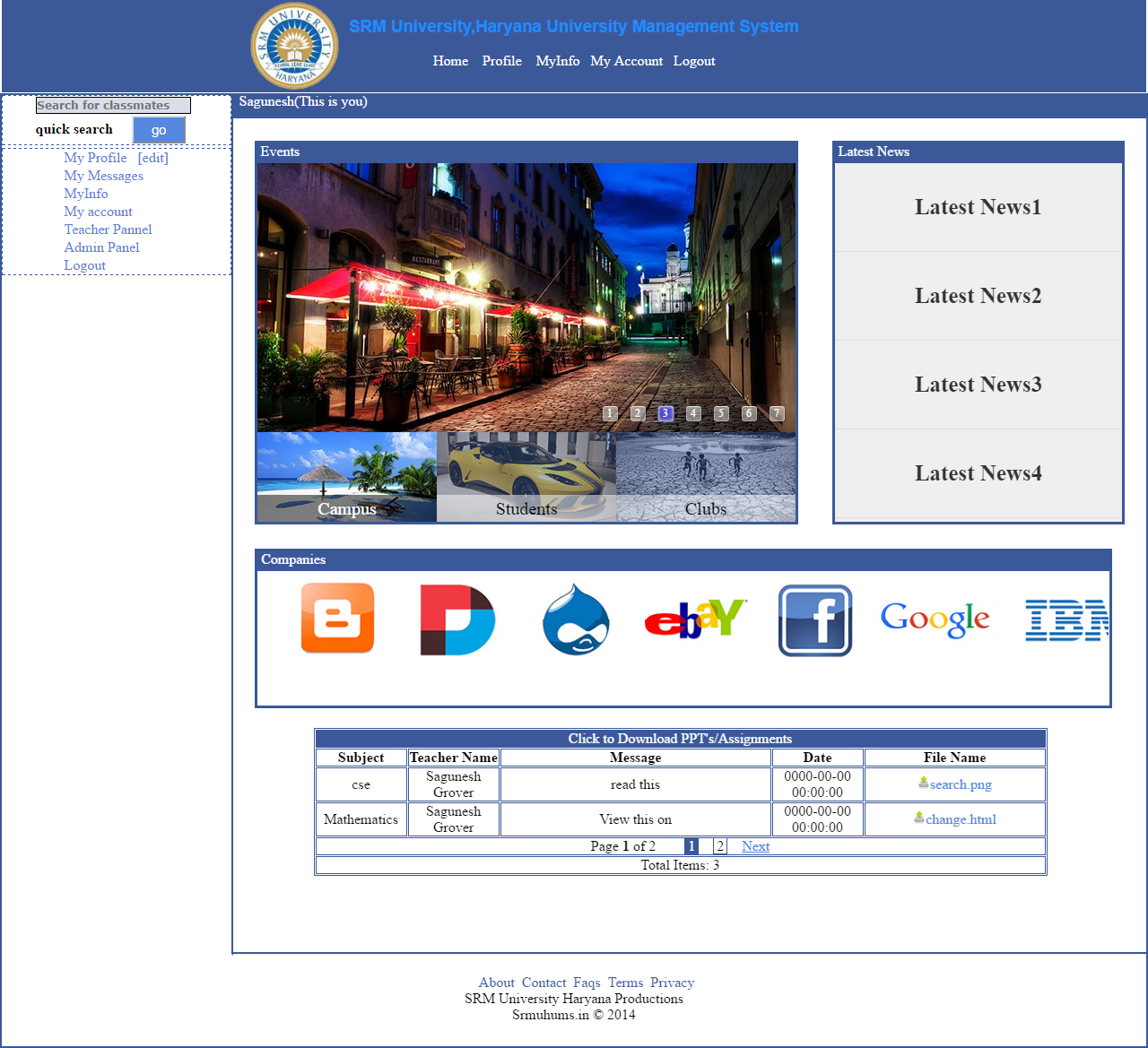Click Logout in top navigation

pyautogui.click(x=694, y=61)
